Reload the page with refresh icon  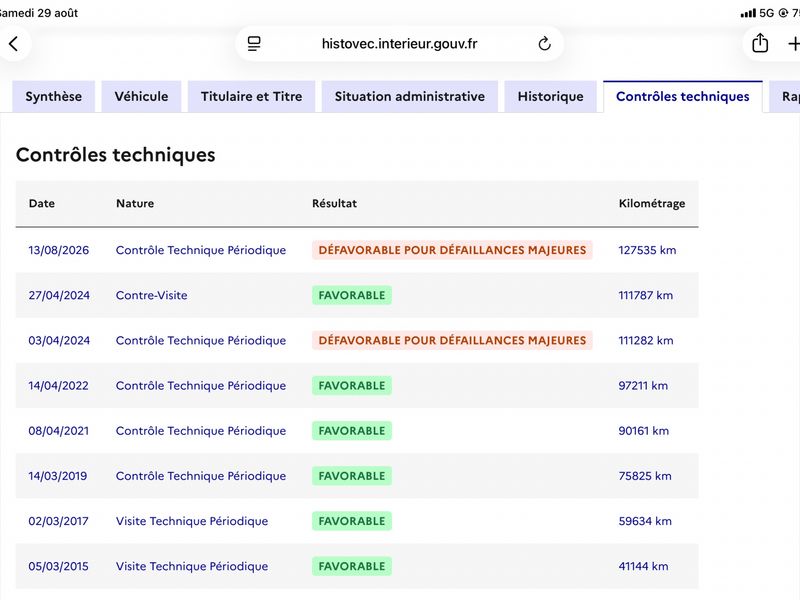544,44
